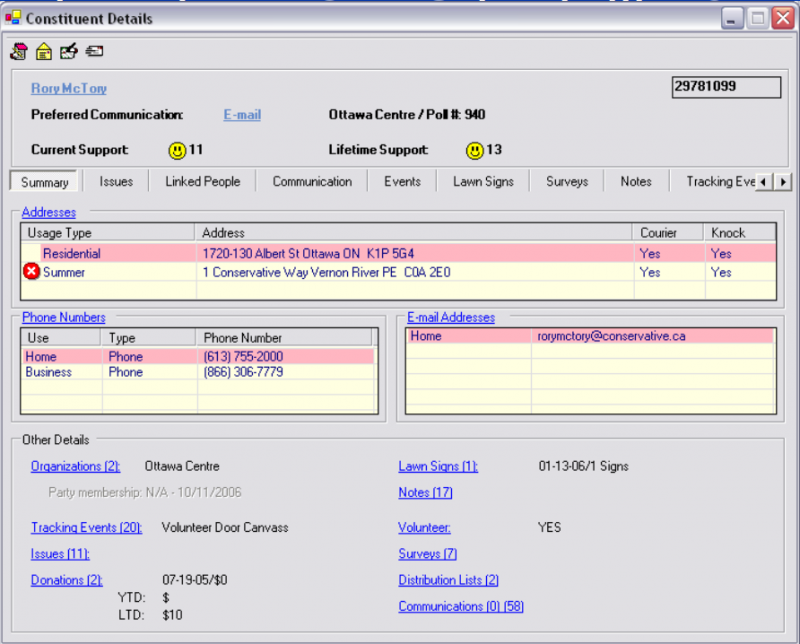The image size is (800, 644).
Task: Click the yellow house toolbar icon
Action: coord(44,51)
